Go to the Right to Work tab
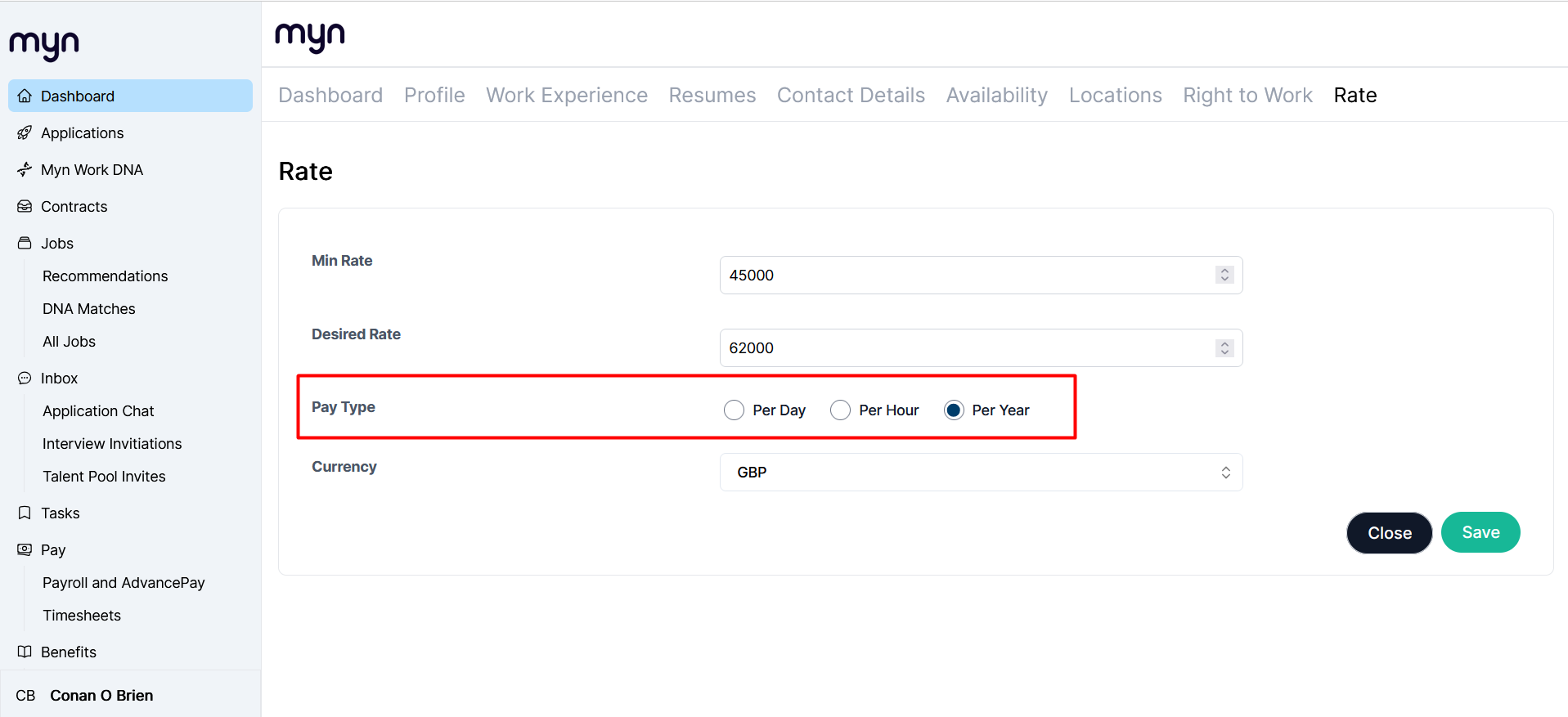 [1247, 95]
